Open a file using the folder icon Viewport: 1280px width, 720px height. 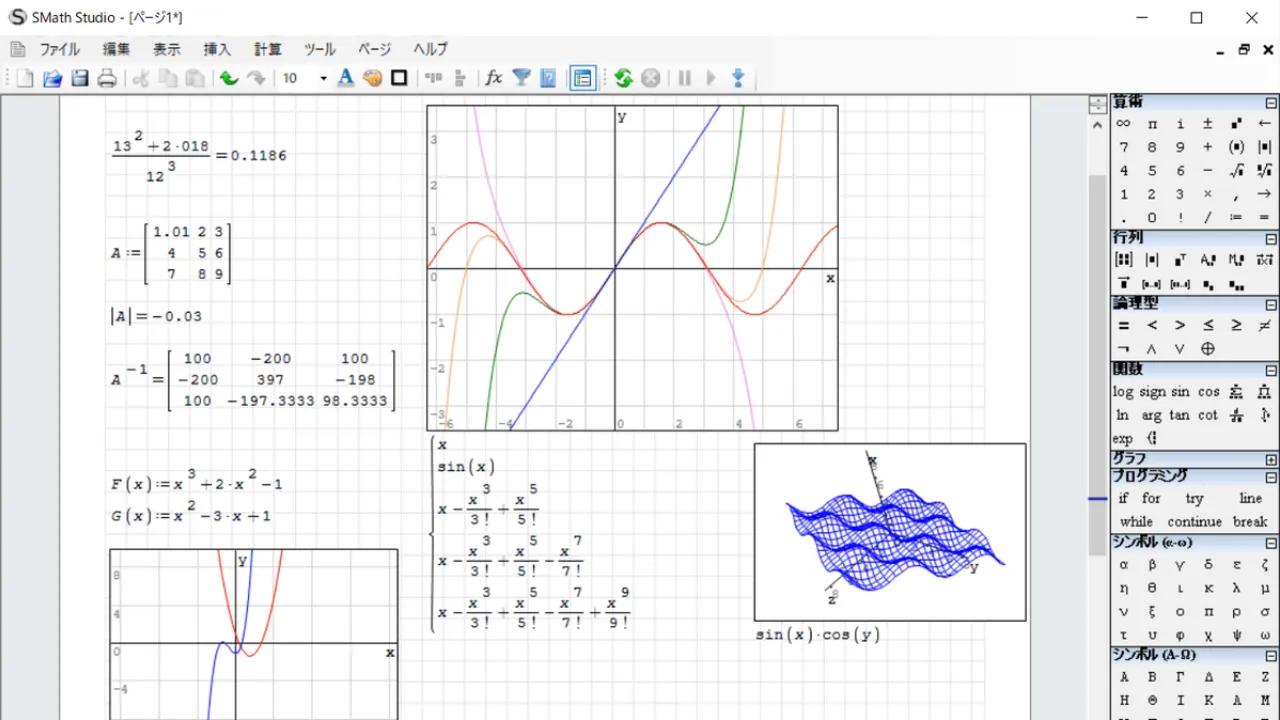point(52,78)
